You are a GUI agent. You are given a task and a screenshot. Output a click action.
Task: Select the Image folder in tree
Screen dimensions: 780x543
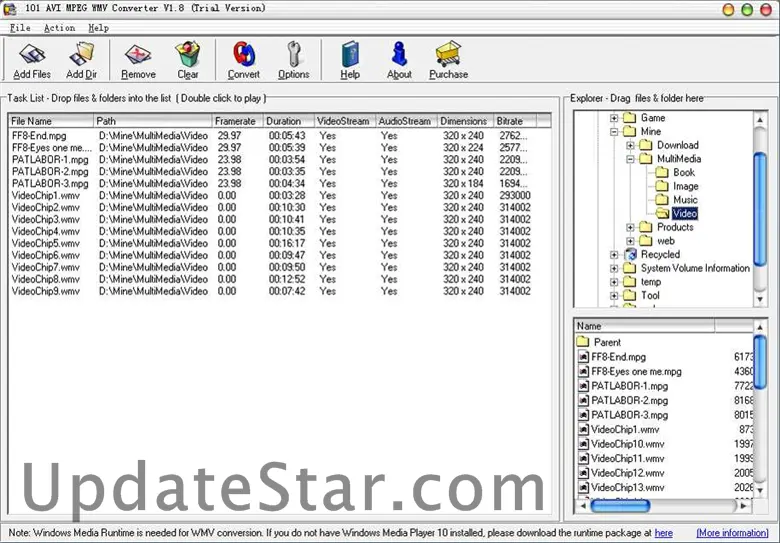[685, 186]
